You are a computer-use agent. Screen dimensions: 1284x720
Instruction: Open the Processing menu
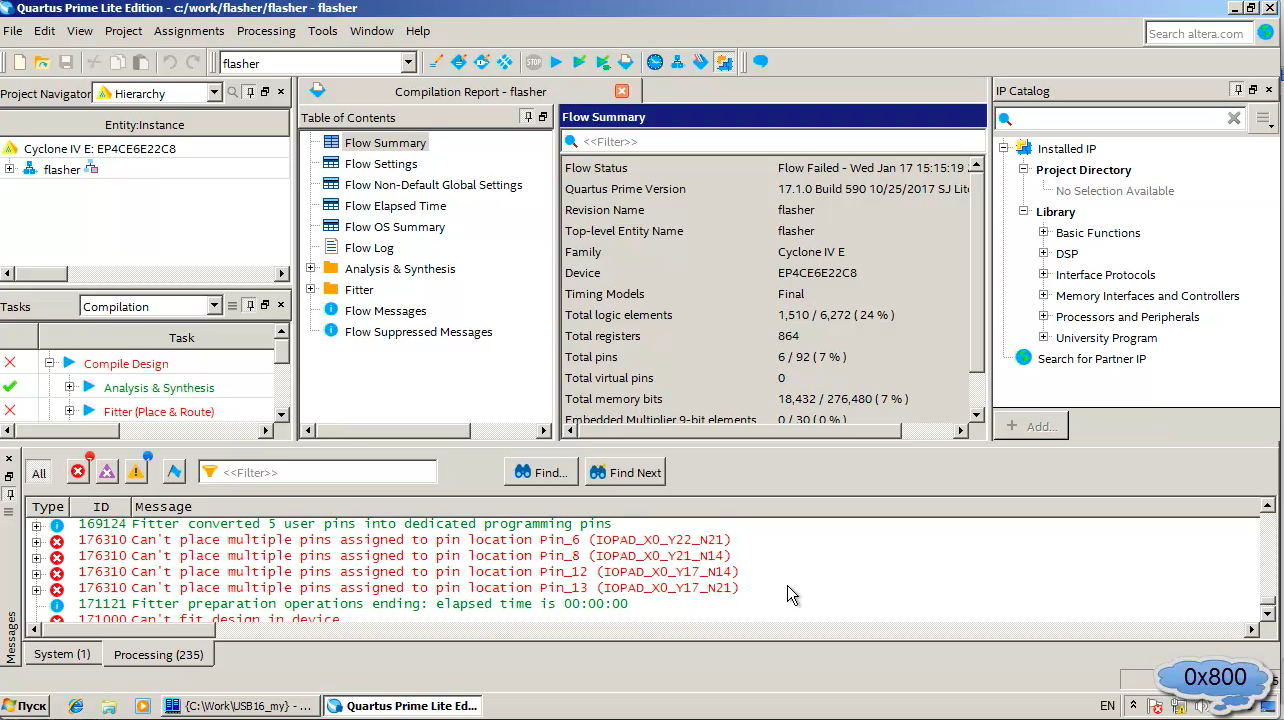click(x=266, y=31)
